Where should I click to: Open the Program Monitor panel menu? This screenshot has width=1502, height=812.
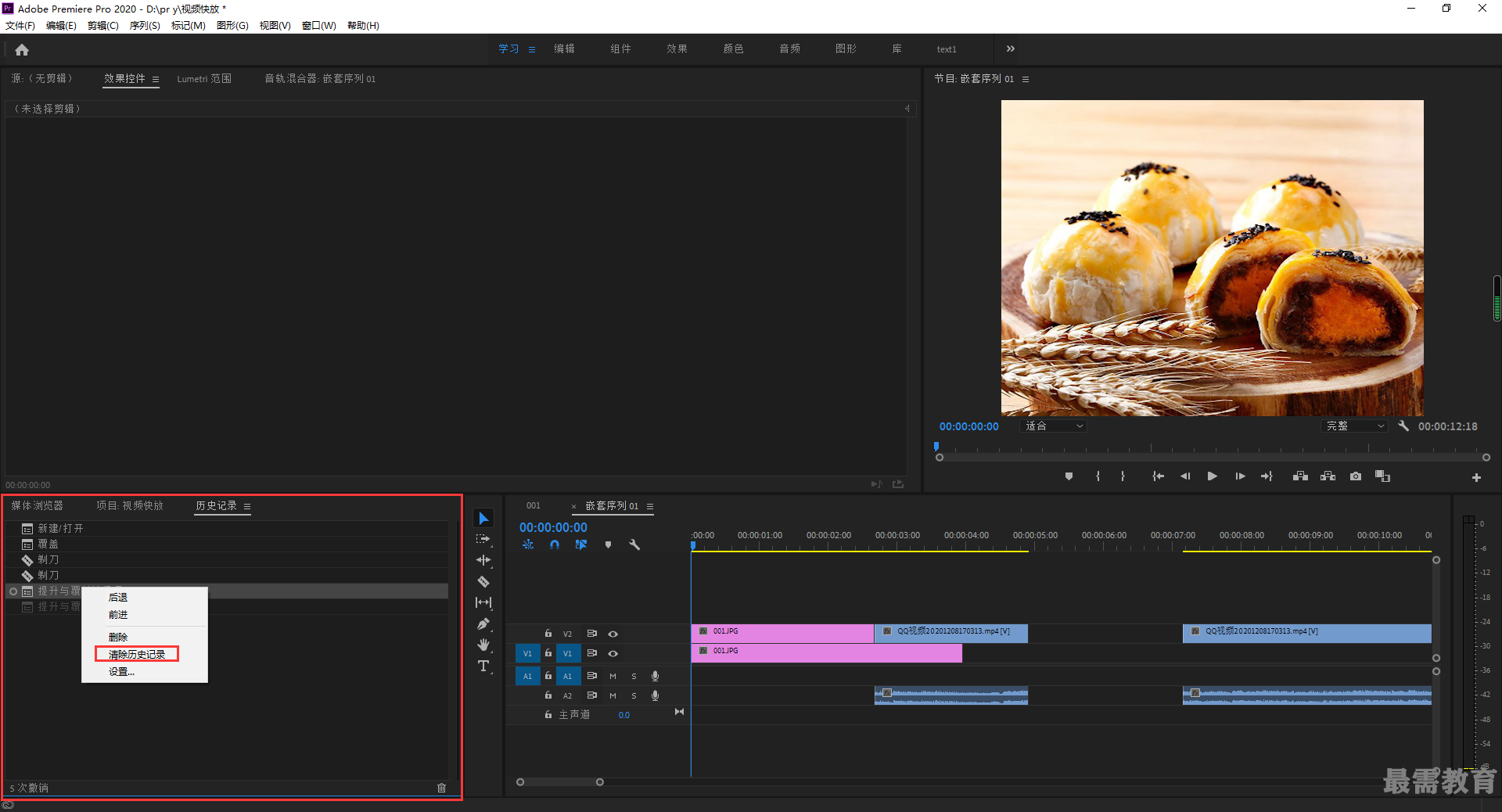click(x=1026, y=79)
